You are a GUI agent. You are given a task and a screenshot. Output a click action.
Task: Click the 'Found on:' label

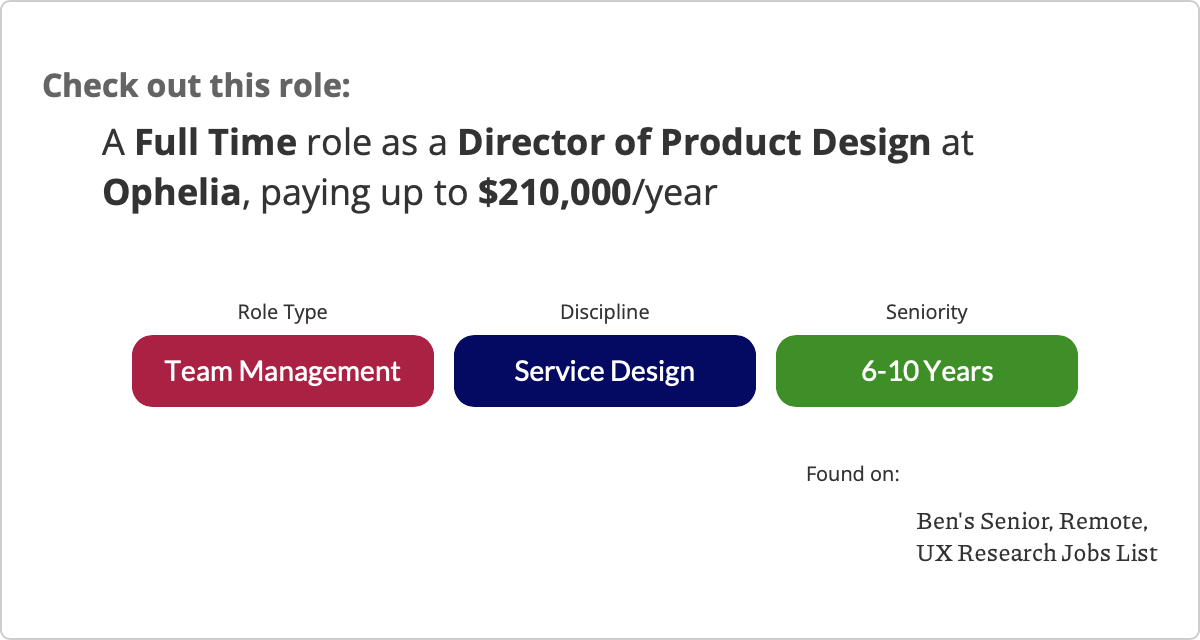tap(853, 473)
